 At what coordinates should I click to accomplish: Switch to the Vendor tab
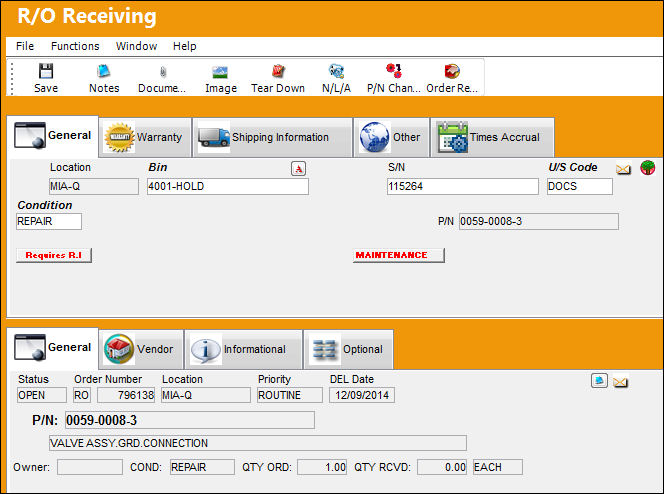tap(141, 349)
